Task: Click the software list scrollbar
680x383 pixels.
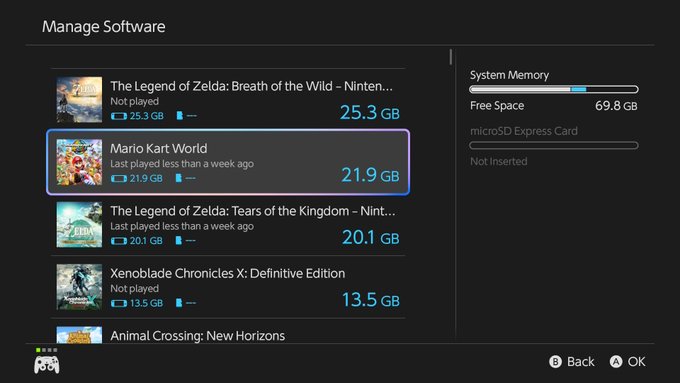Action: pos(451,57)
